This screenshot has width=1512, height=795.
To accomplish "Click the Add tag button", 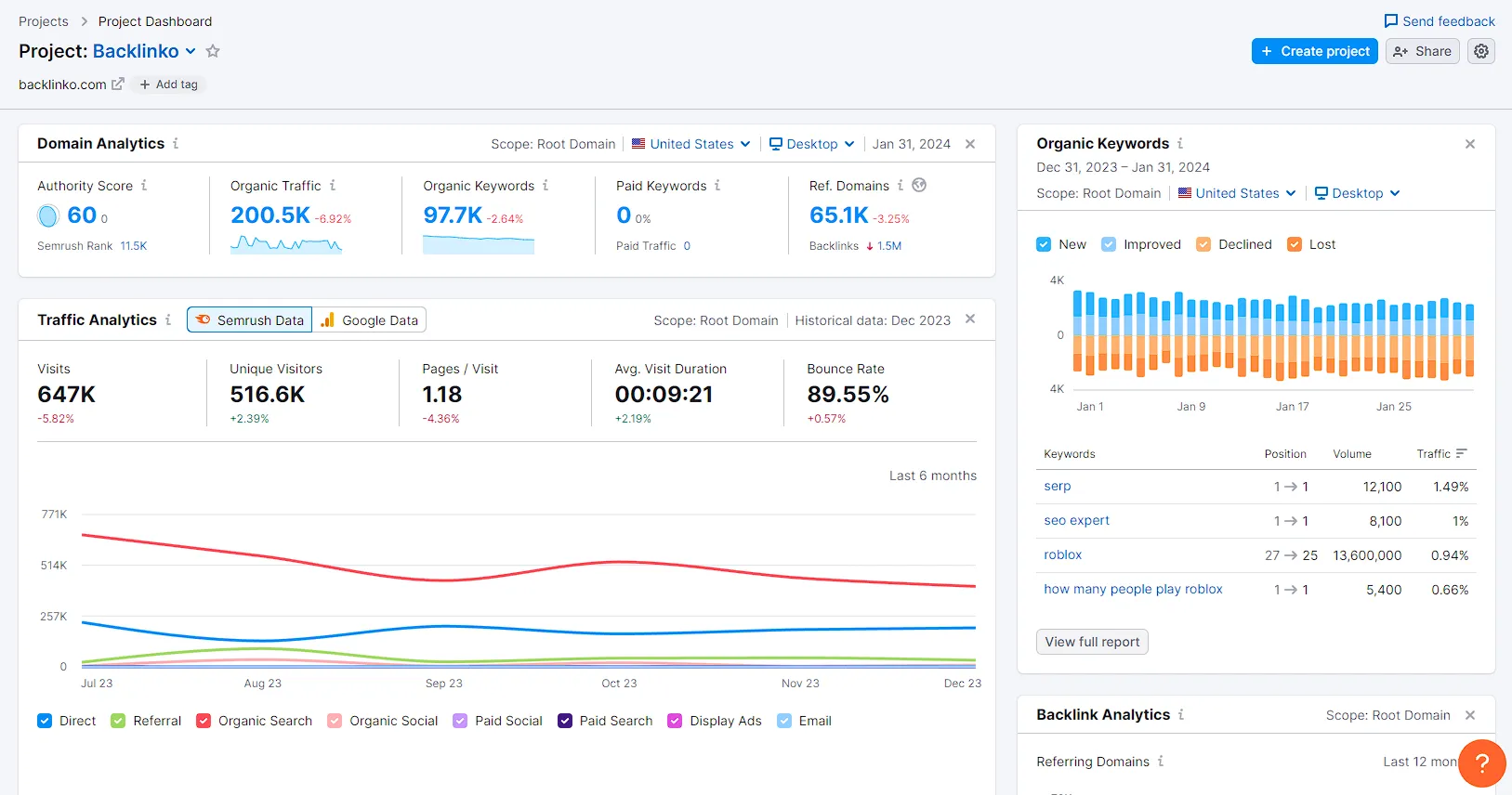I will [168, 85].
